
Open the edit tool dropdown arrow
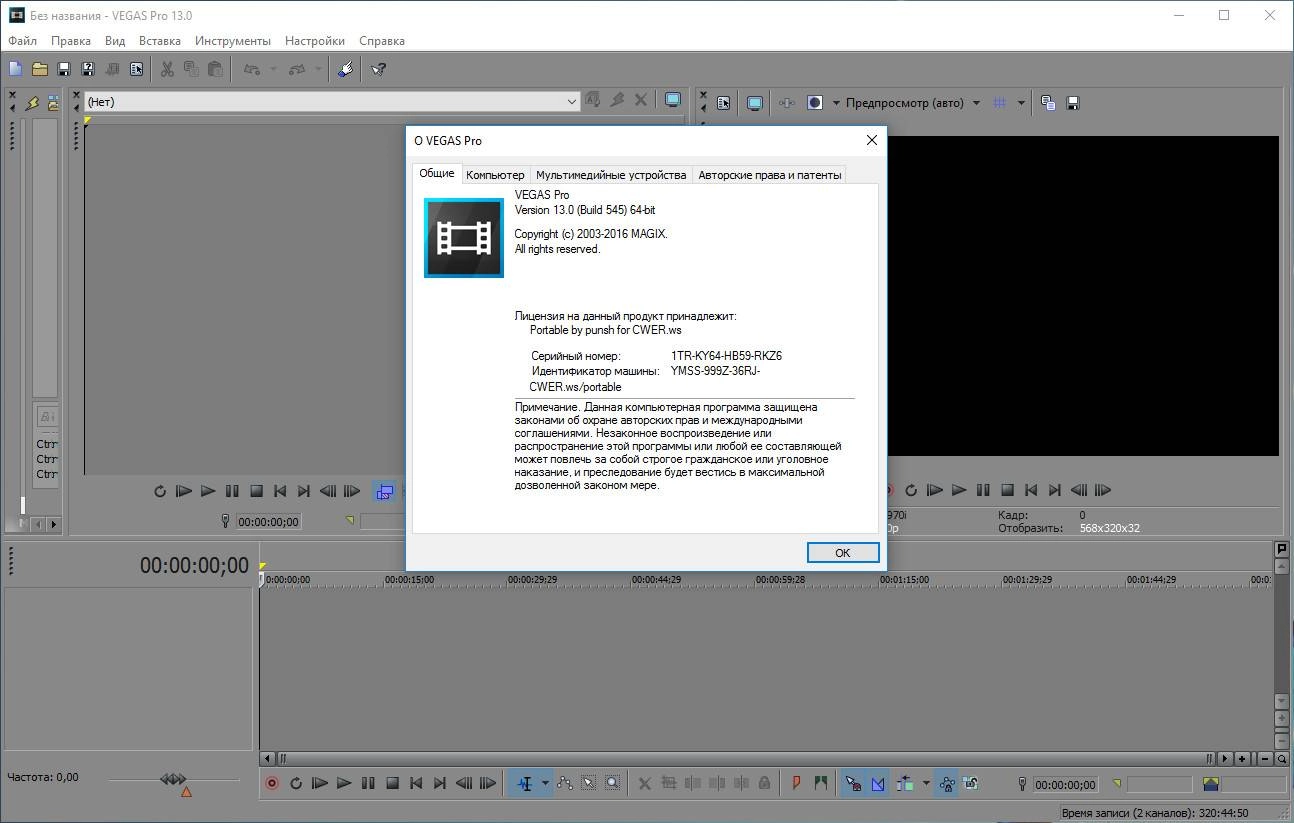click(545, 784)
